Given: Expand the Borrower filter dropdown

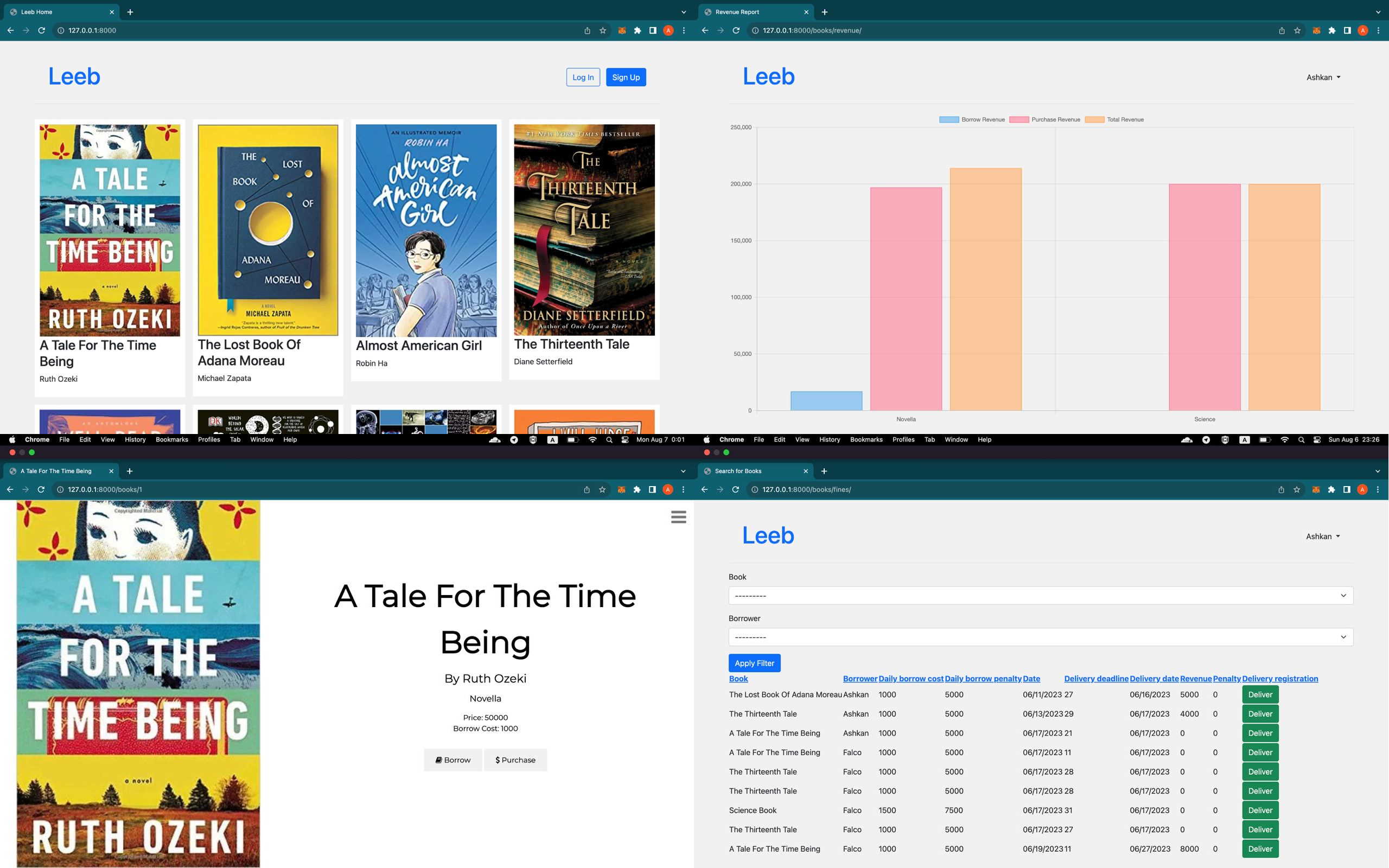Looking at the screenshot, I should point(1041,637).
